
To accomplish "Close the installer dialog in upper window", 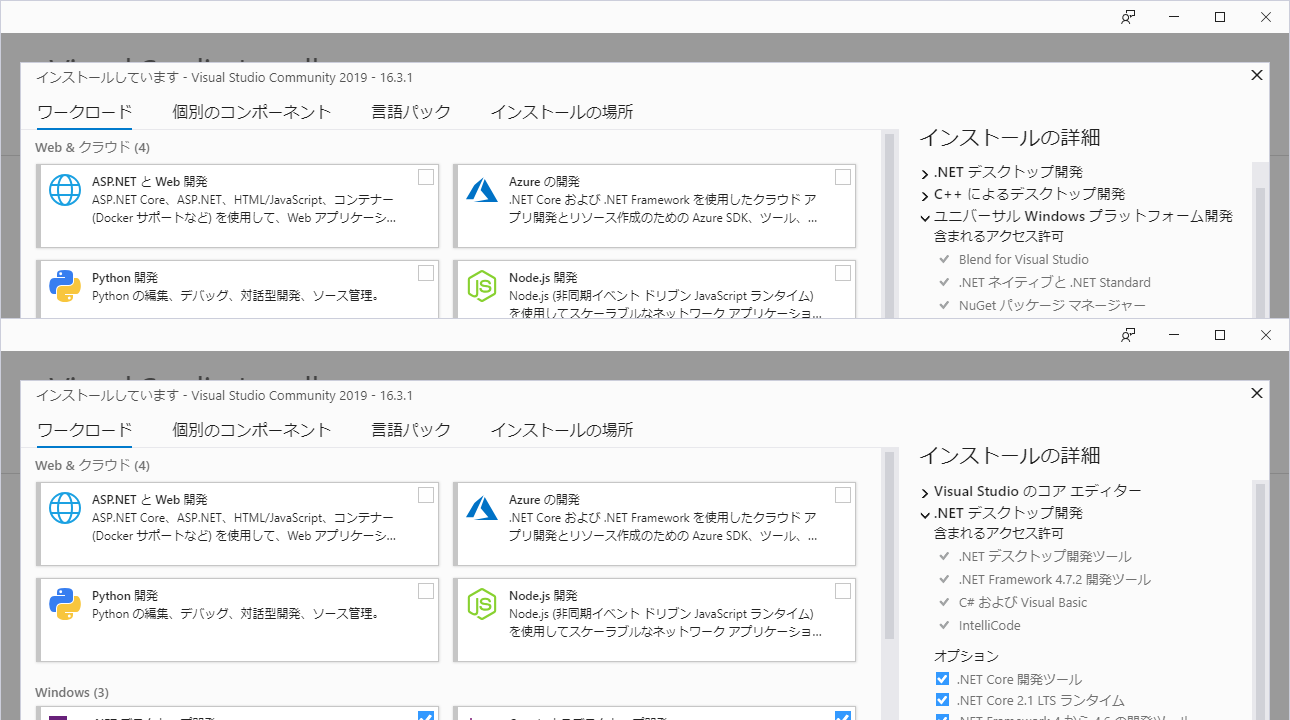I will click(x=1257, y=75).
